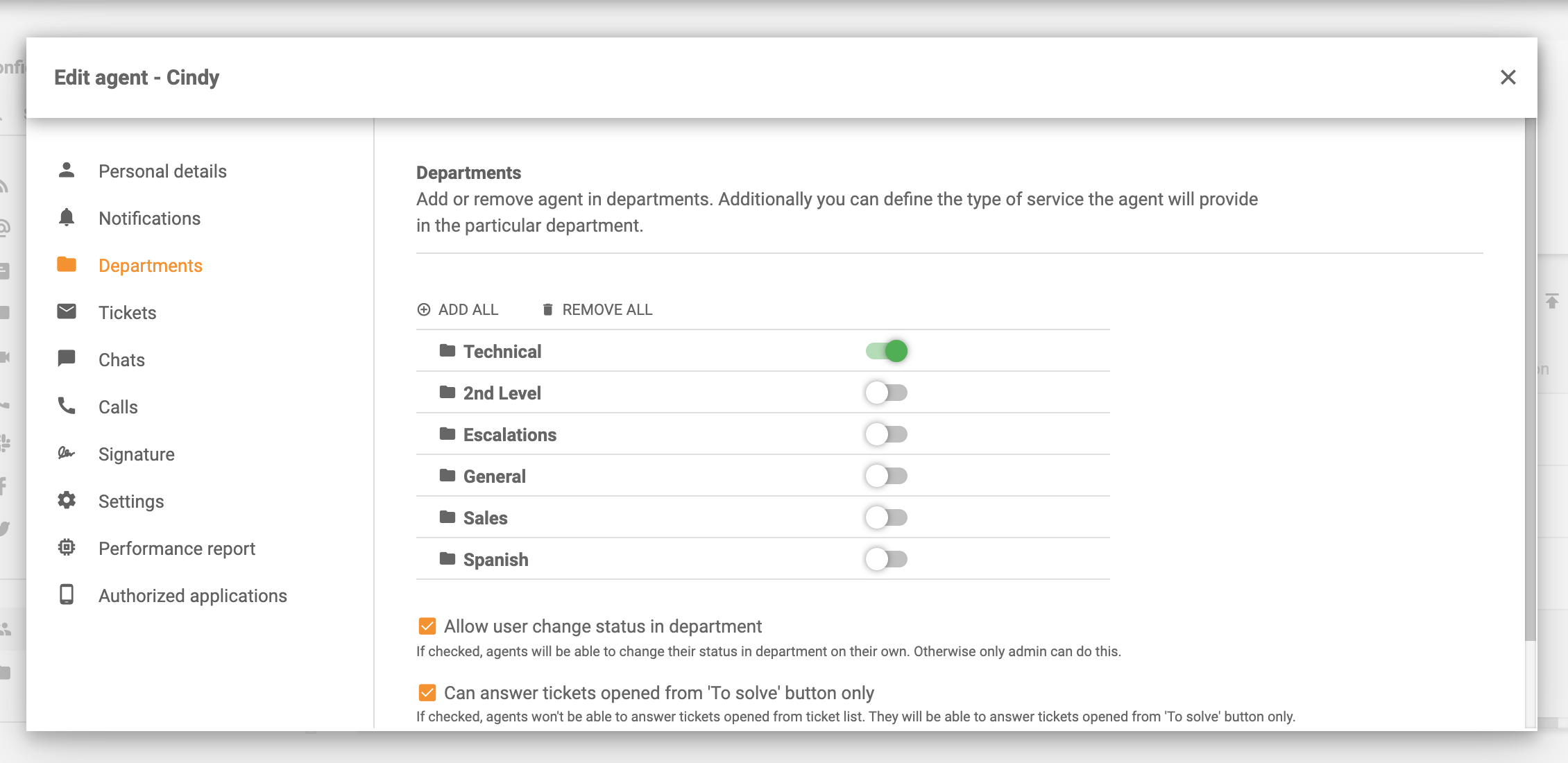The height and width of the screenshot is (763, 1568).
Task: Click the bell icon for Notifications
Action: [x=67, y=218]
